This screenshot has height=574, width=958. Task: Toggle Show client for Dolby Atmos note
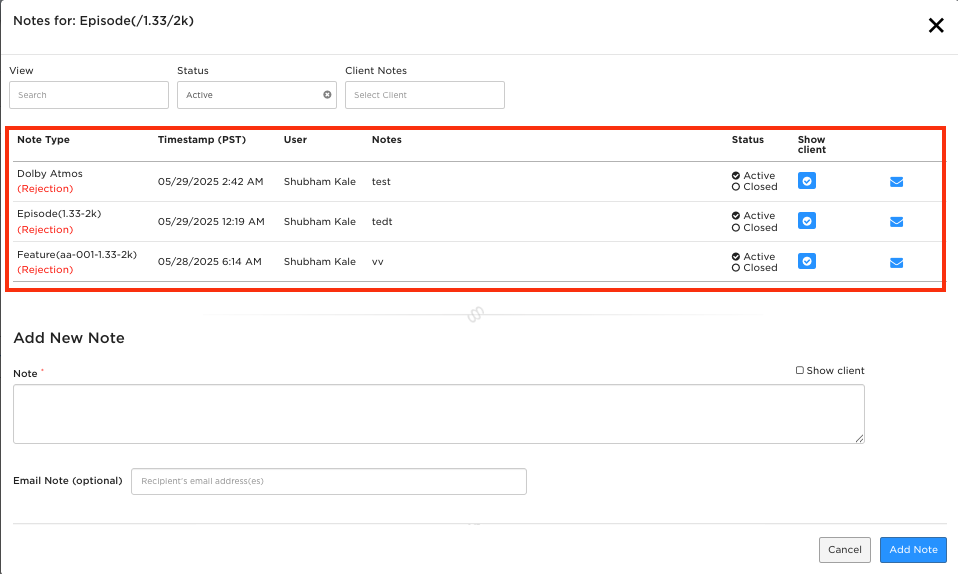806,181
